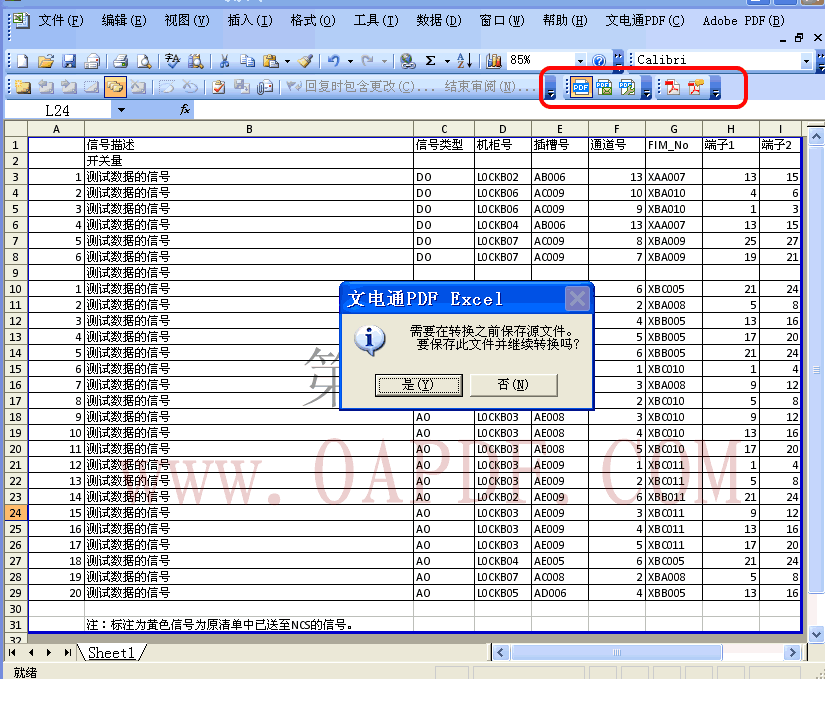
Task: Open Print Preview magnifier icon
Action: tap(144, 61)
